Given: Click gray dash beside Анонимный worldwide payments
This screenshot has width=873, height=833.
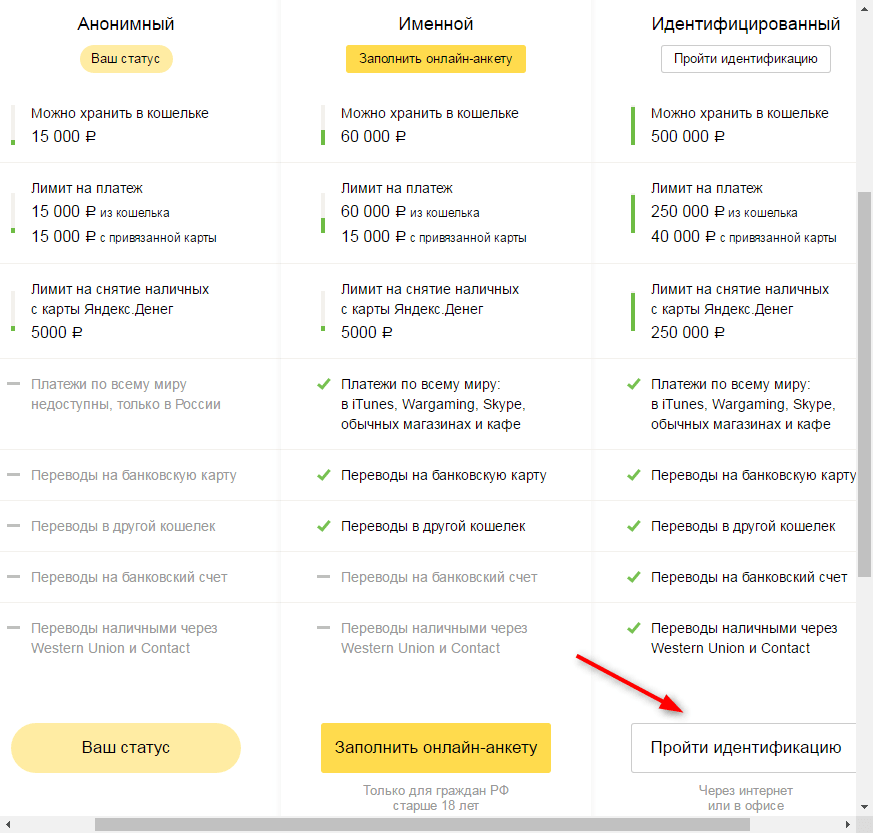Looking at the screenshot, I should click(x=13, y=384).
